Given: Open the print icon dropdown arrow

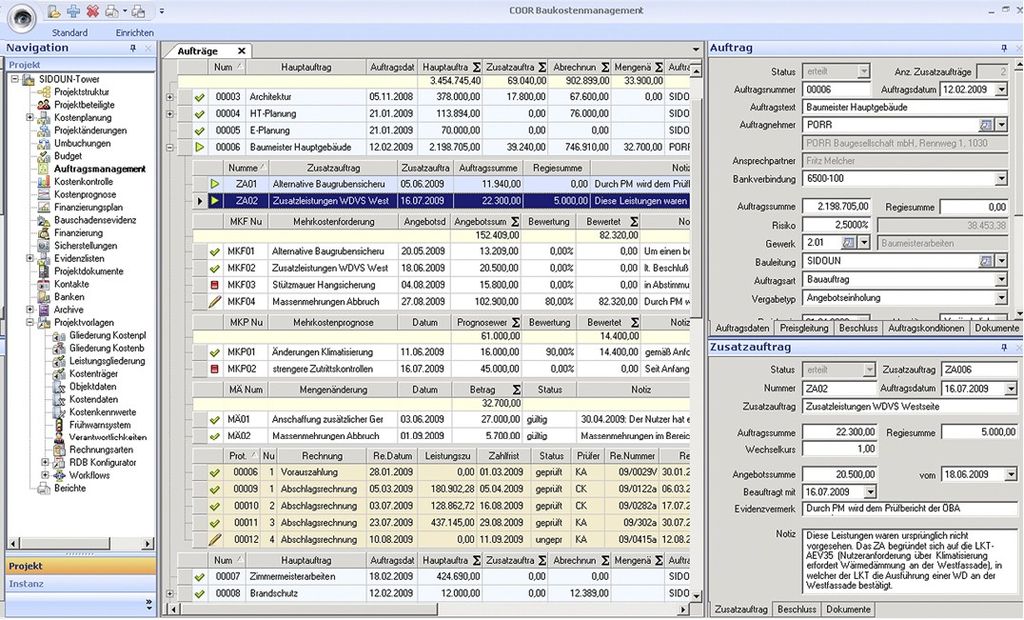Looking at the screenshot, I should point(124,11).
